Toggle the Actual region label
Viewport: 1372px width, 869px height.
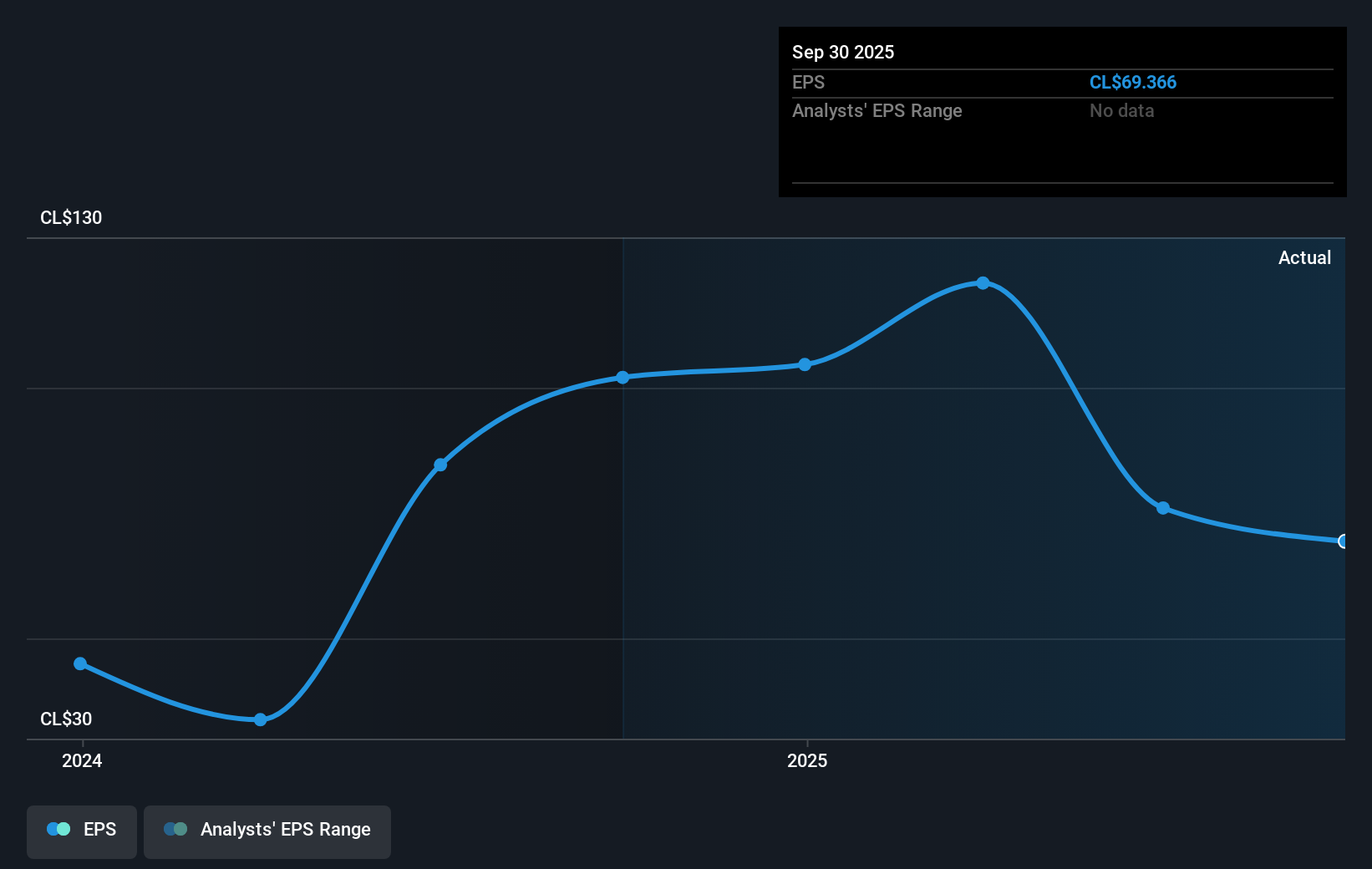(x=1304, y=257)
